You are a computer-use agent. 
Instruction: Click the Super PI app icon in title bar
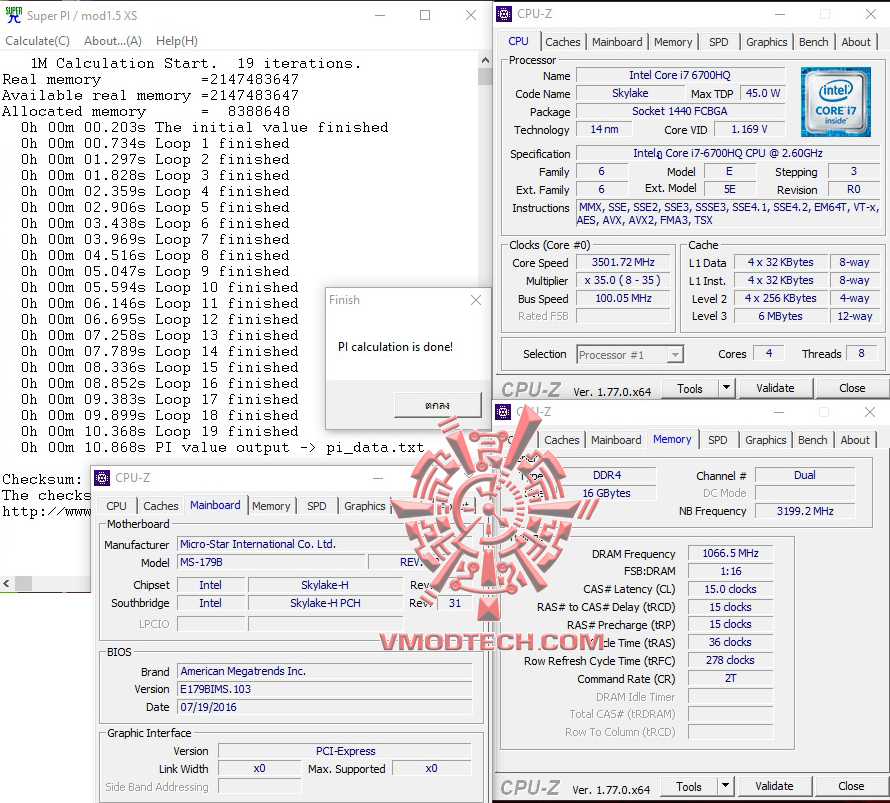pyautogui.click(x=14, y=15)
